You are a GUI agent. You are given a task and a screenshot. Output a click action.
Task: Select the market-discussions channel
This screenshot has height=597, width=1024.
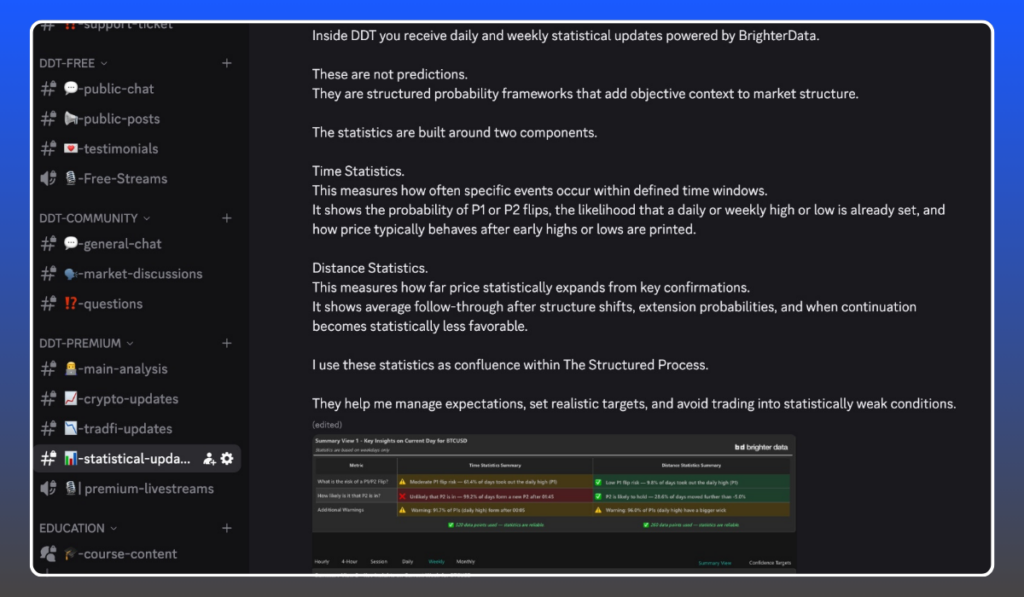pos(140,274)
